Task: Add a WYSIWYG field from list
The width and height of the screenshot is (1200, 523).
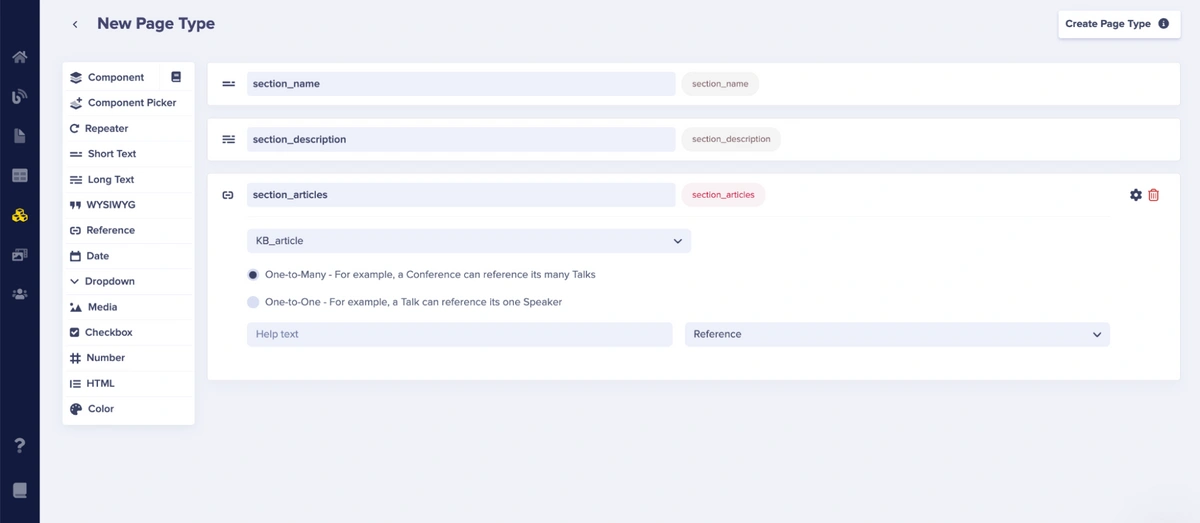Action: click(110, 205)
